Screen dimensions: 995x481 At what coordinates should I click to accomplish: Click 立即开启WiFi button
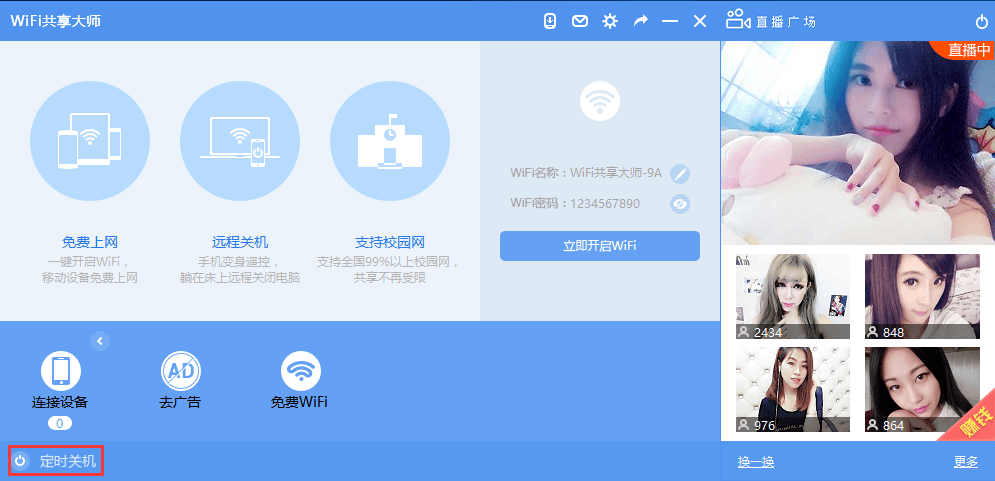click(599, 246)
